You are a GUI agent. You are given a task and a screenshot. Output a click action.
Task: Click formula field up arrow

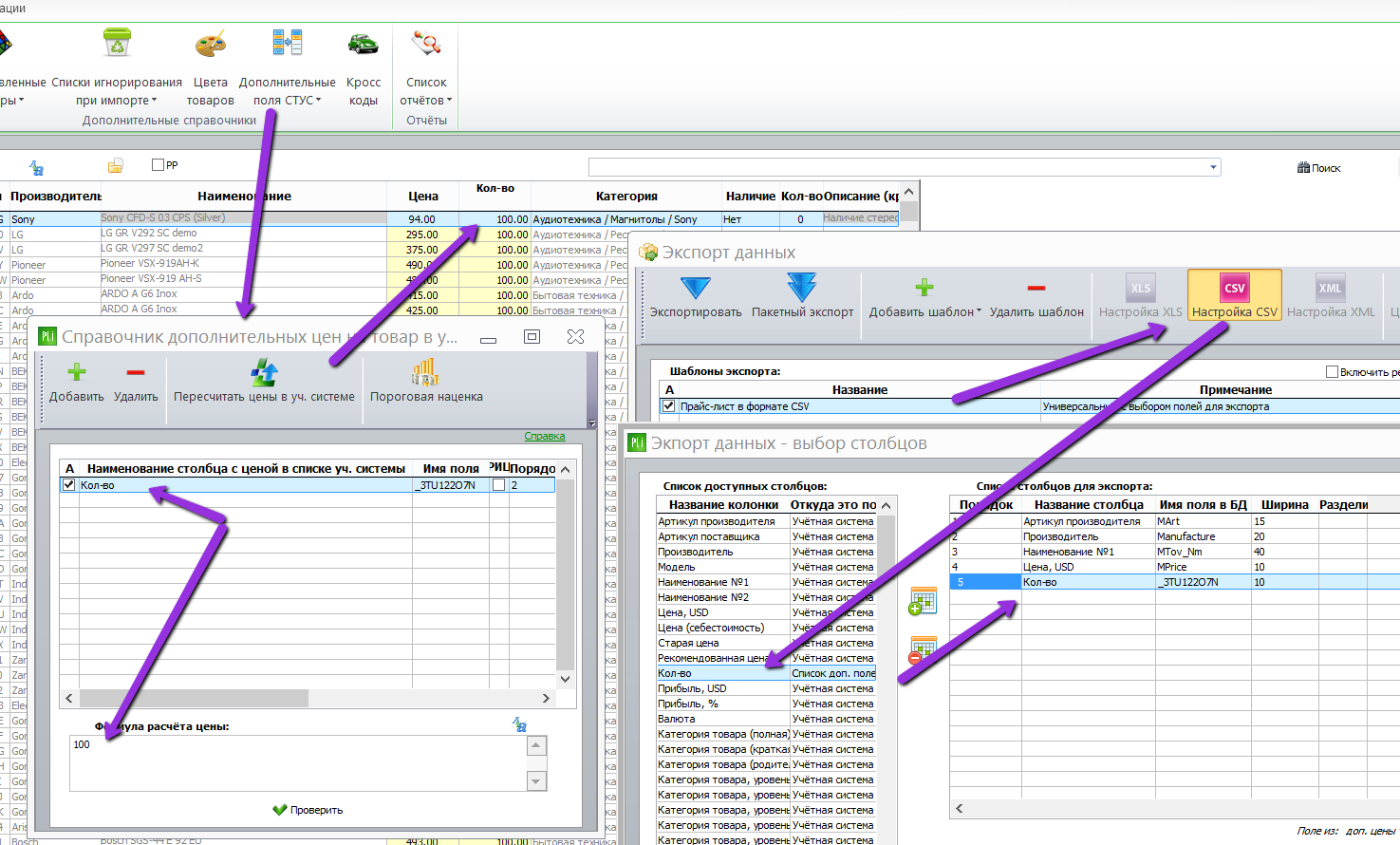[536, 745]
